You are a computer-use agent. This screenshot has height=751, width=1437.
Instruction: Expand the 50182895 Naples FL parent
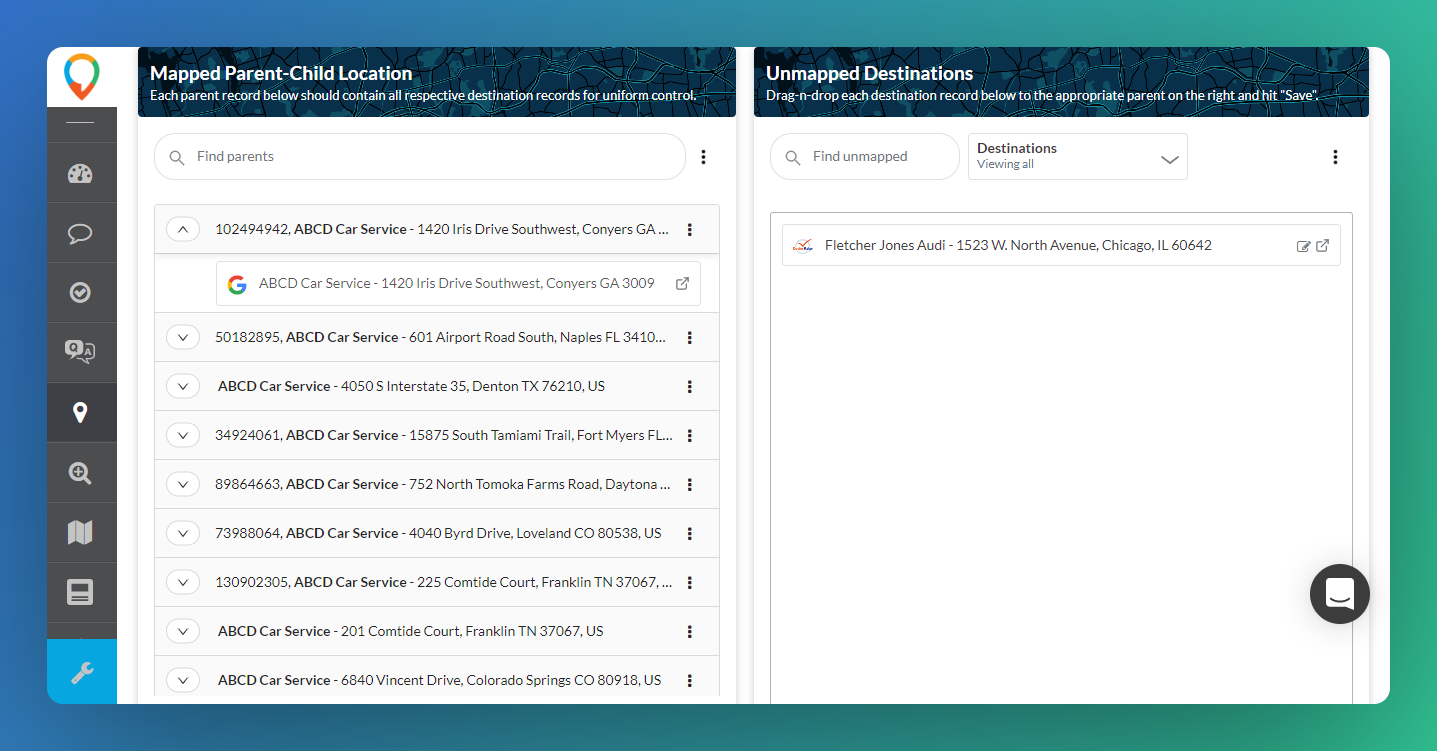[183, 337]
